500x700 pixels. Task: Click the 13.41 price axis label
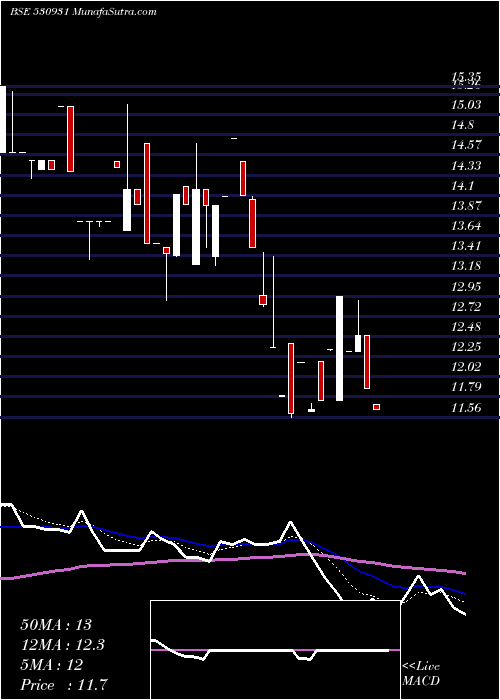[x=466, y=246]
